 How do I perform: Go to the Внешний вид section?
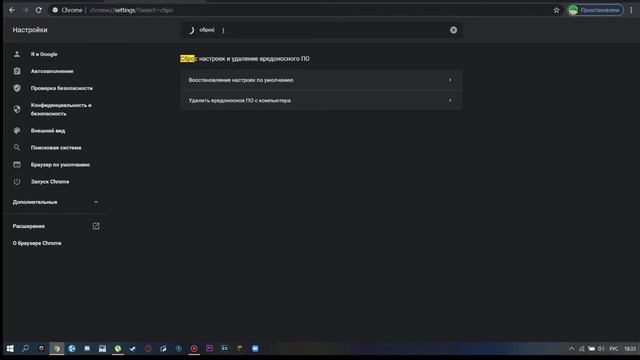coord(48,131)
